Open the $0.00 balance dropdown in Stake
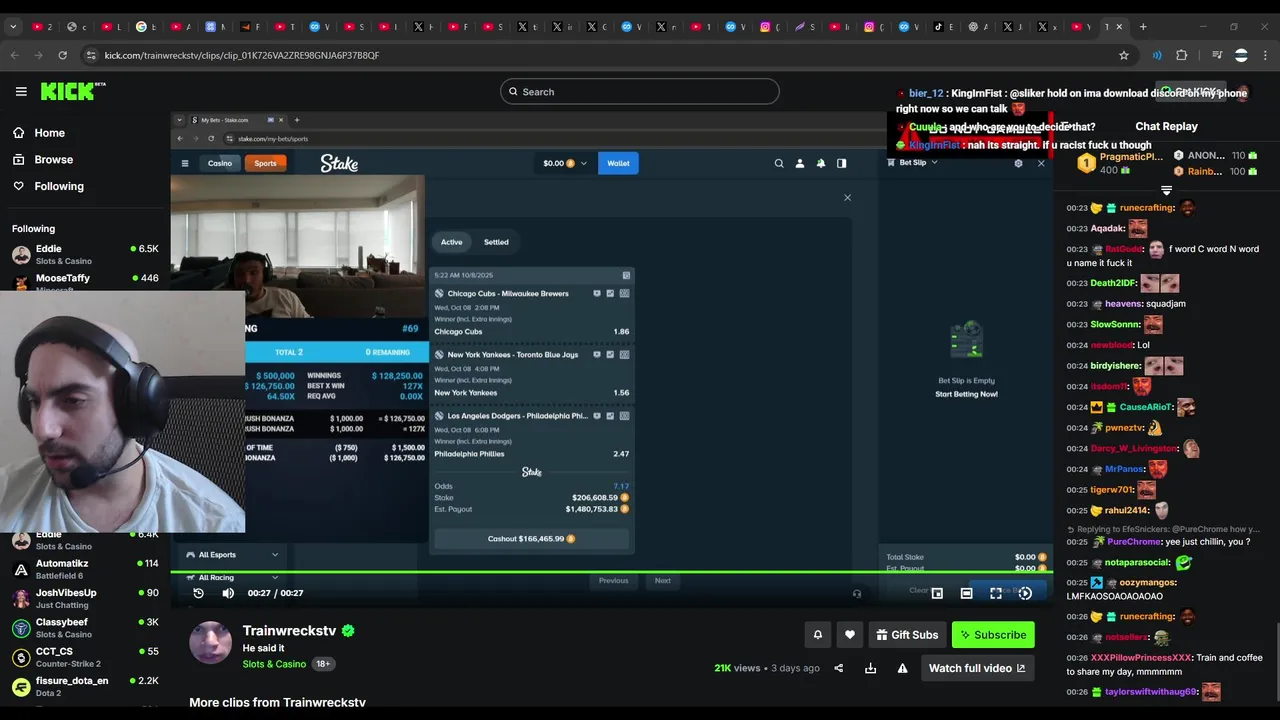Viewport: 1280px width, 720px height. 565,163
